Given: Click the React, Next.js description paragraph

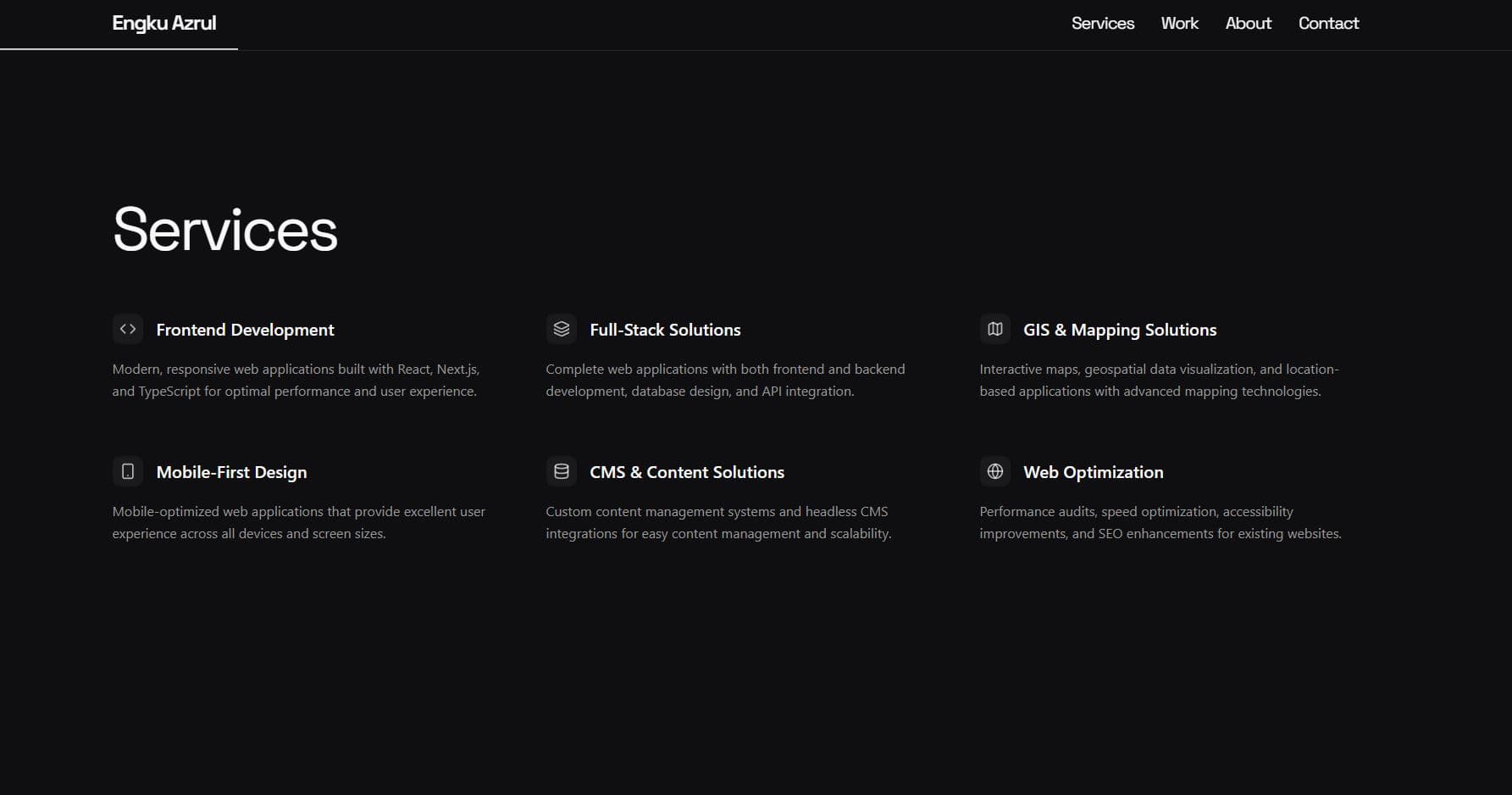Looking at the screenshot, I should (296, 381).
